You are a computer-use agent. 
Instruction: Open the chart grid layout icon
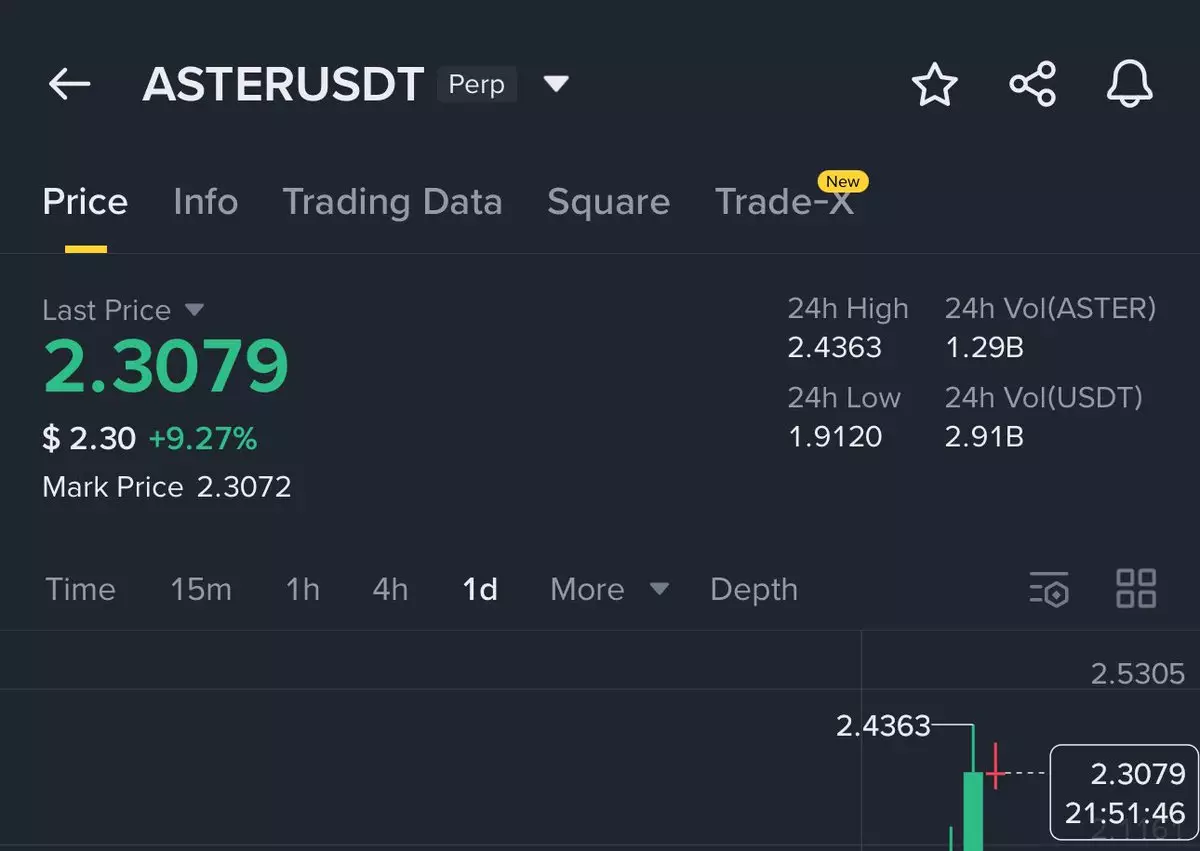1136,589
